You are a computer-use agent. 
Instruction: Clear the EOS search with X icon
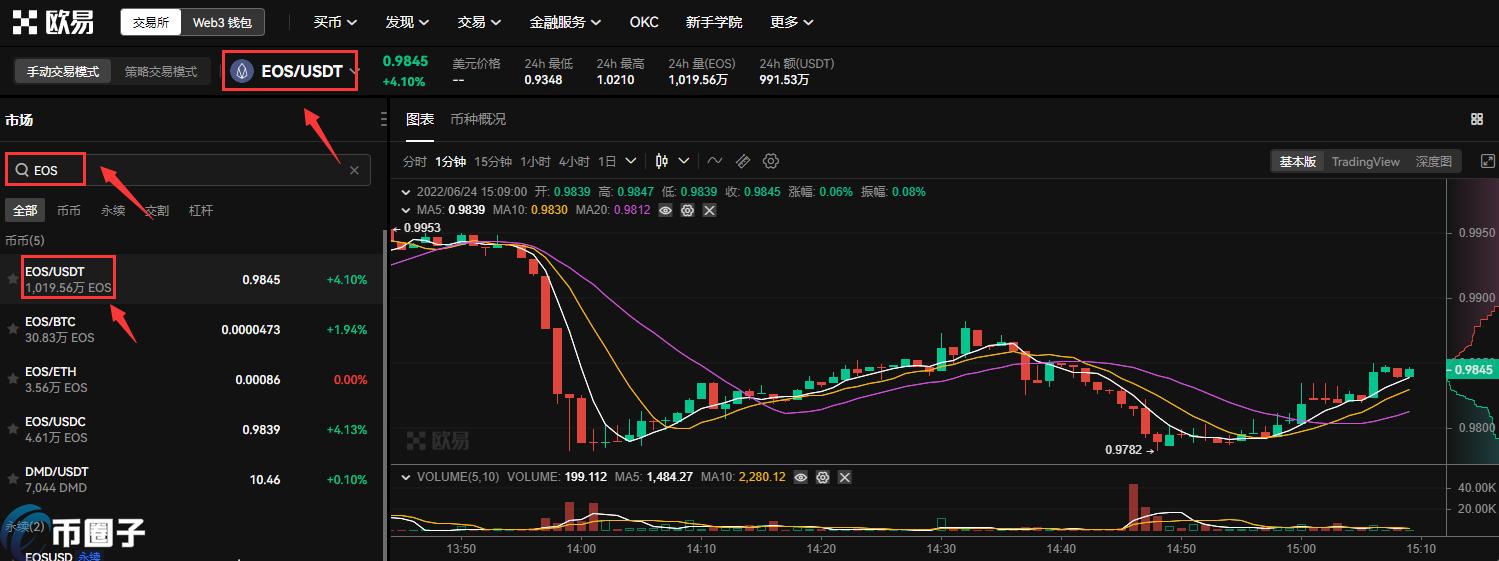pyautogui.click(x=354, y=171)
